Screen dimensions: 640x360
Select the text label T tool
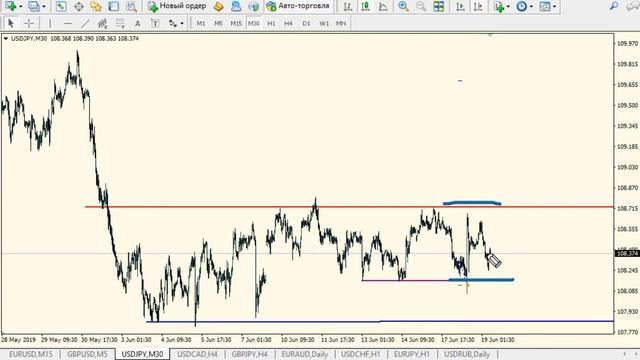(155, 23)
